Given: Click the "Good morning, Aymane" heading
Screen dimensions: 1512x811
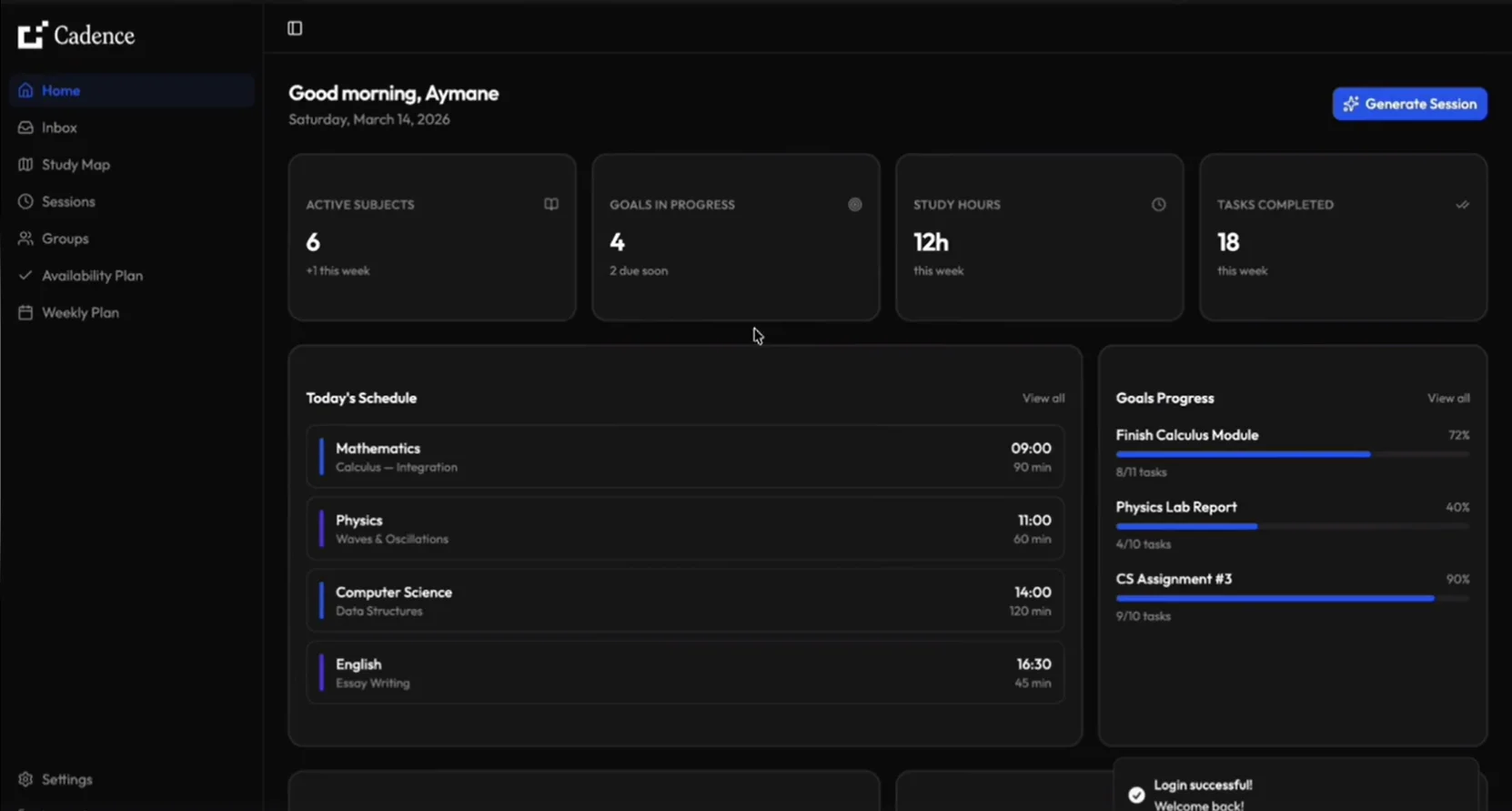Looking at the screenshot, I should tap(394, 93).
